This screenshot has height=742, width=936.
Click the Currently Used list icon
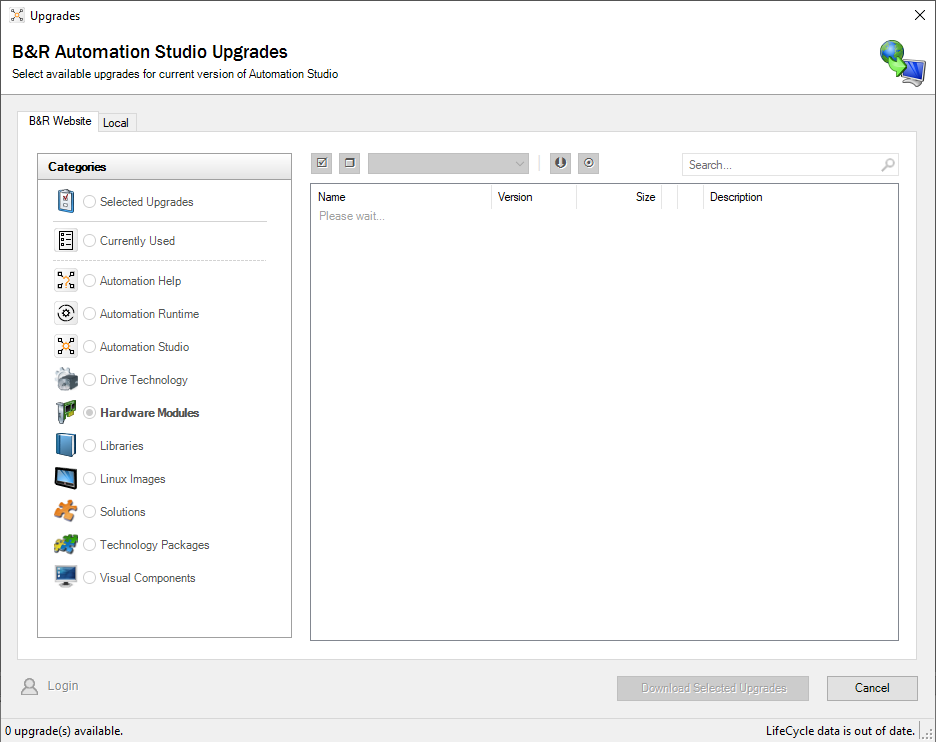[66, 241]
